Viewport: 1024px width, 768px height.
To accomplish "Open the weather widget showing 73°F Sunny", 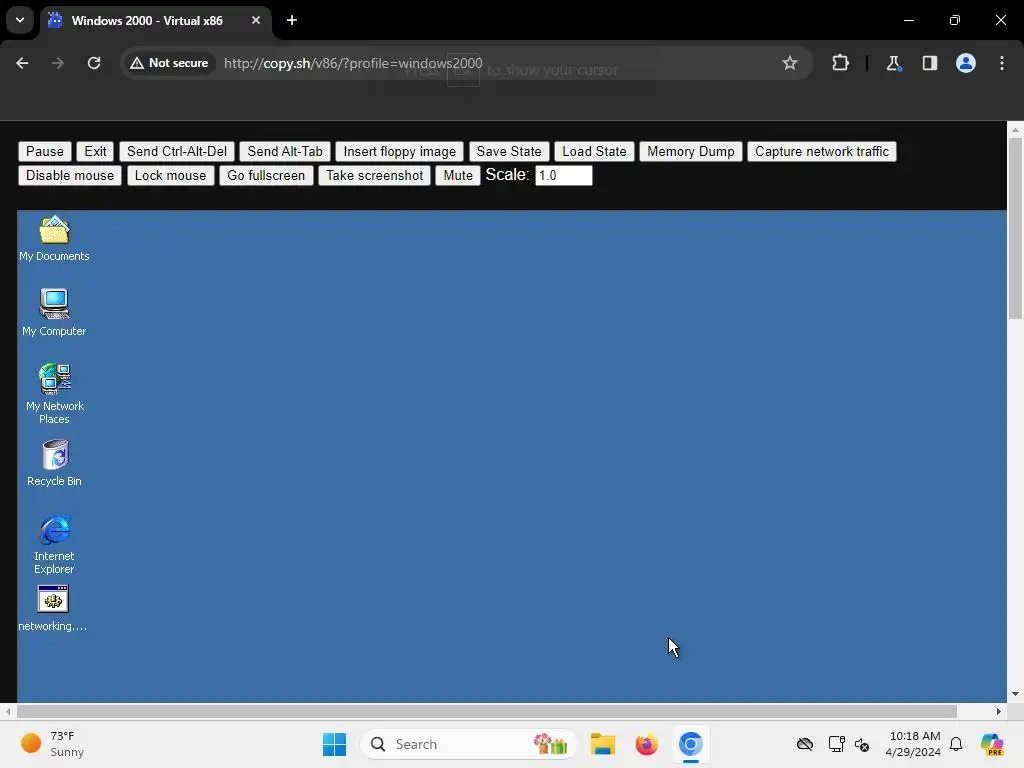I will [x=52, y=744].
